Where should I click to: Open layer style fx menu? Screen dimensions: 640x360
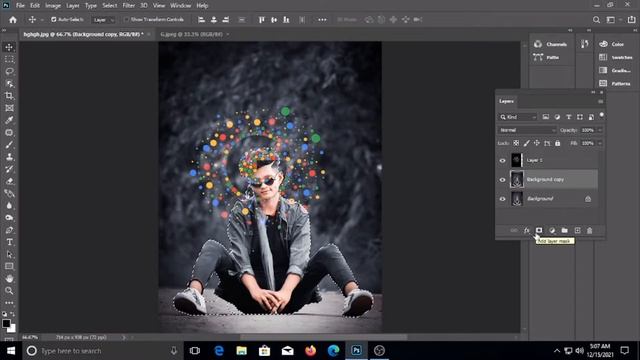527,231
